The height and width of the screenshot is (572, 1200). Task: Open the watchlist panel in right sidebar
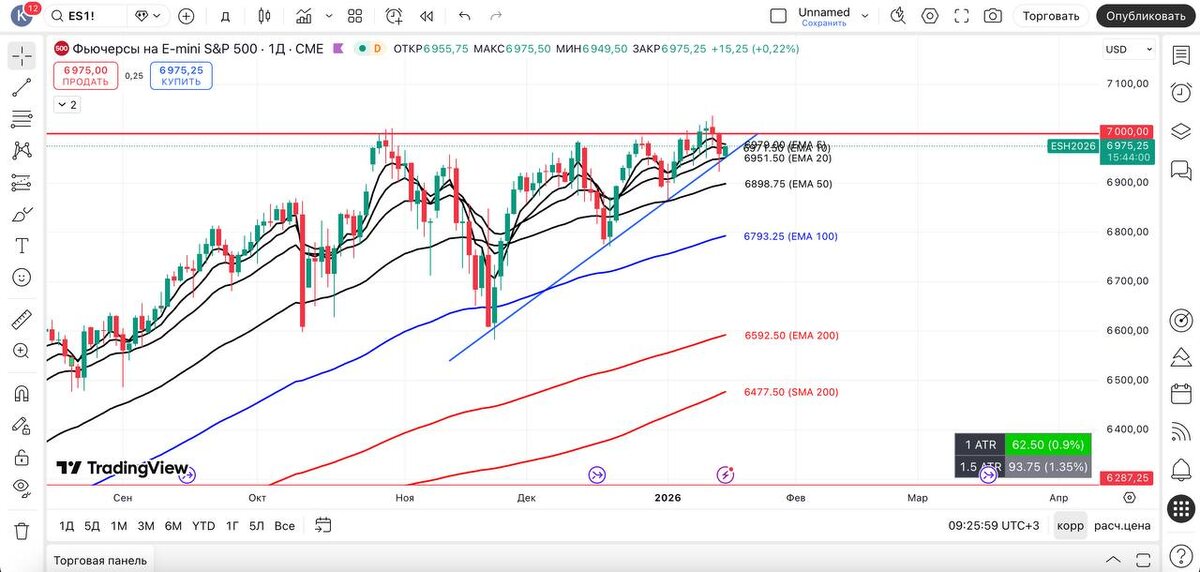(x=1181, y=56)
